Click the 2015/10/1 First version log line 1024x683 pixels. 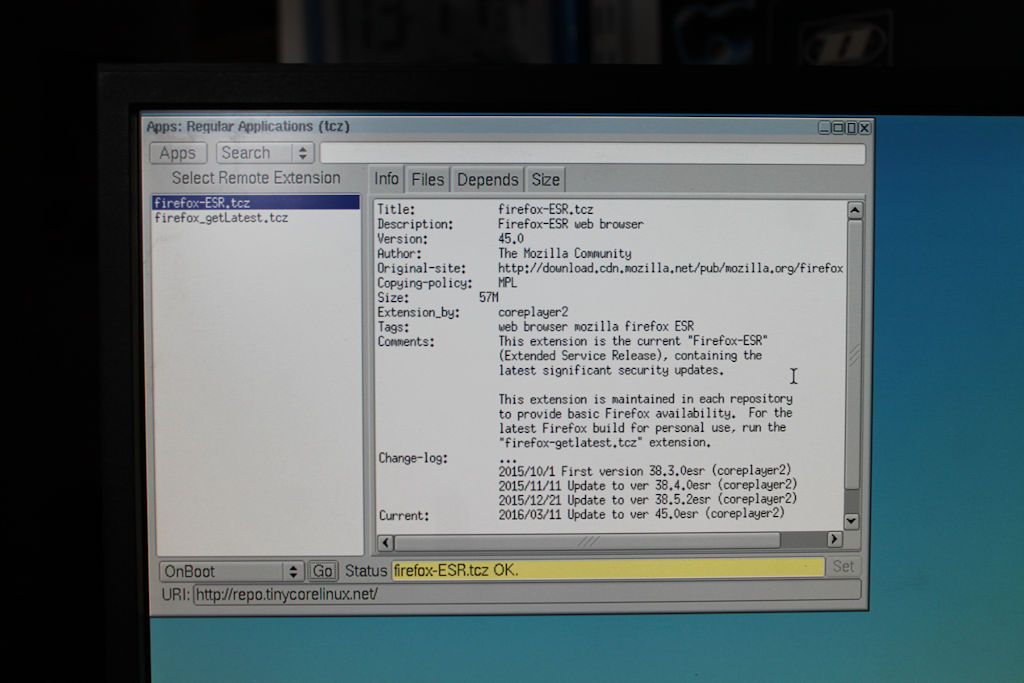click(x=645, y=471)
